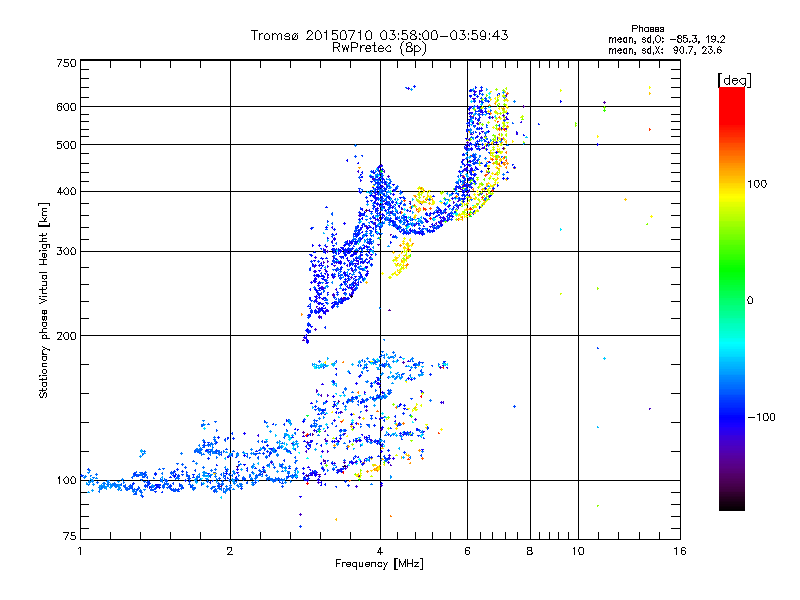Click the 'Phases' statistics heading
This screenshot has width=800, height=600.
click(647, 29)
